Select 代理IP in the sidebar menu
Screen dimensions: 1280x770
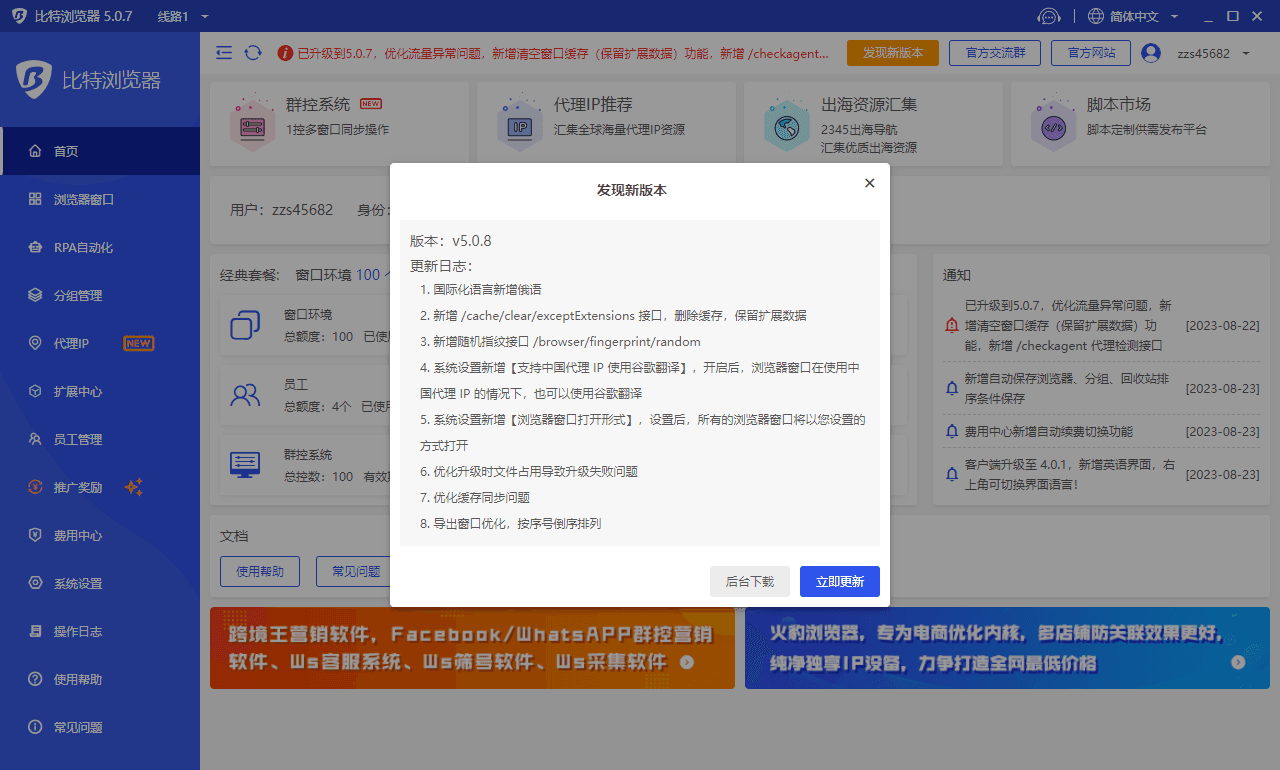pos(72,344)
